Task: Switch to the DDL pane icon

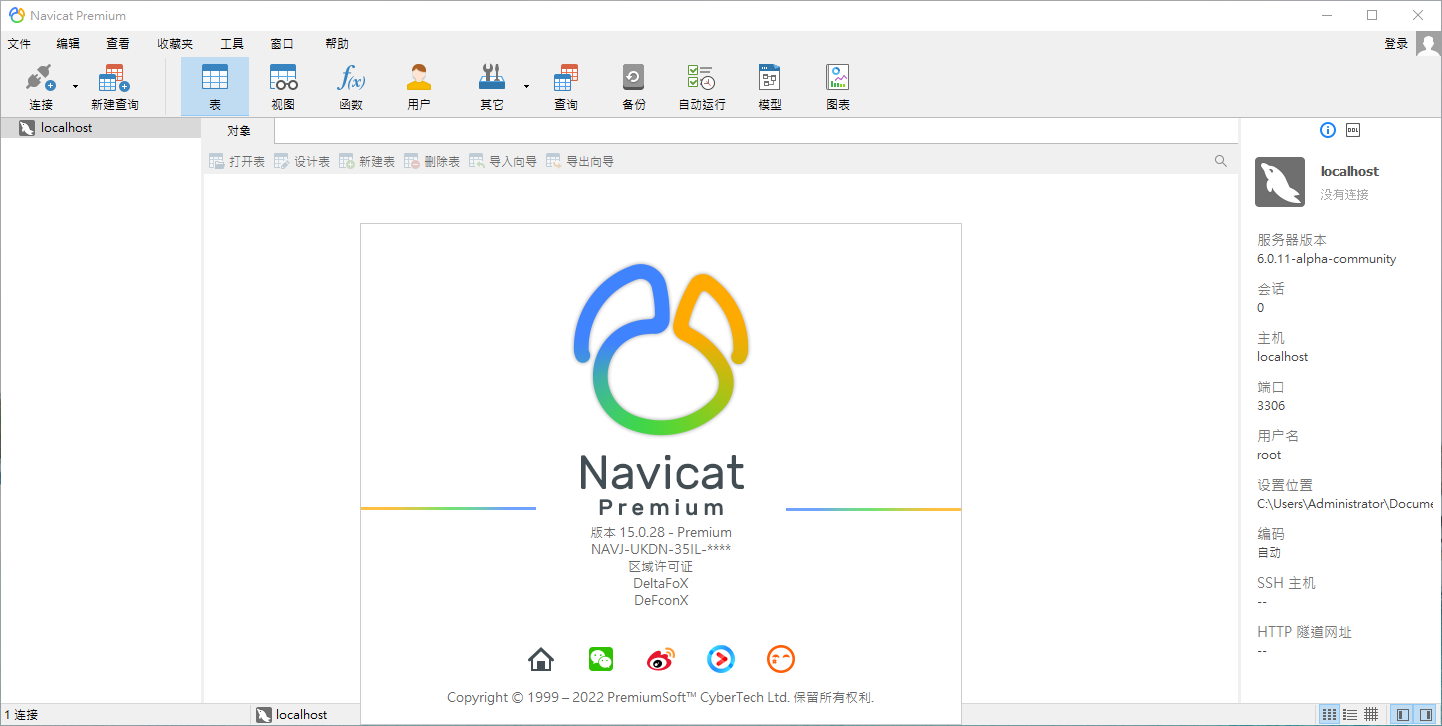Action: pyautogui.click(x=1353, y=130)
